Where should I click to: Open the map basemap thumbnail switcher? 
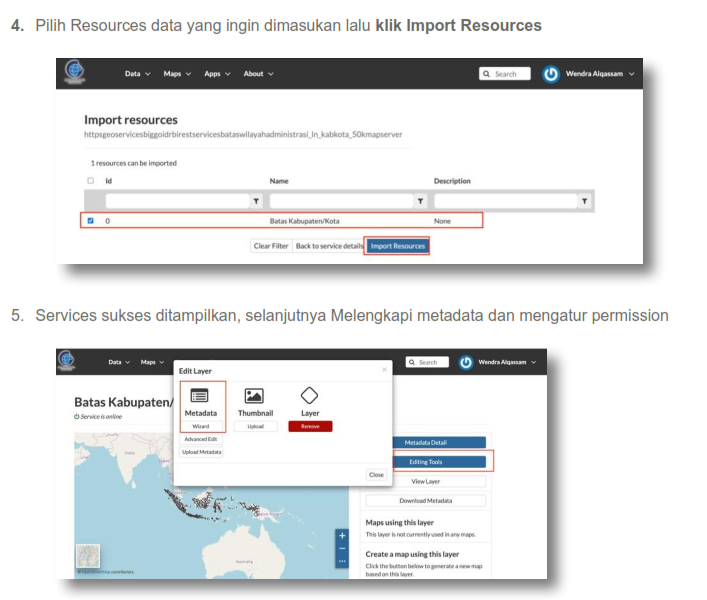pos(88,558)
